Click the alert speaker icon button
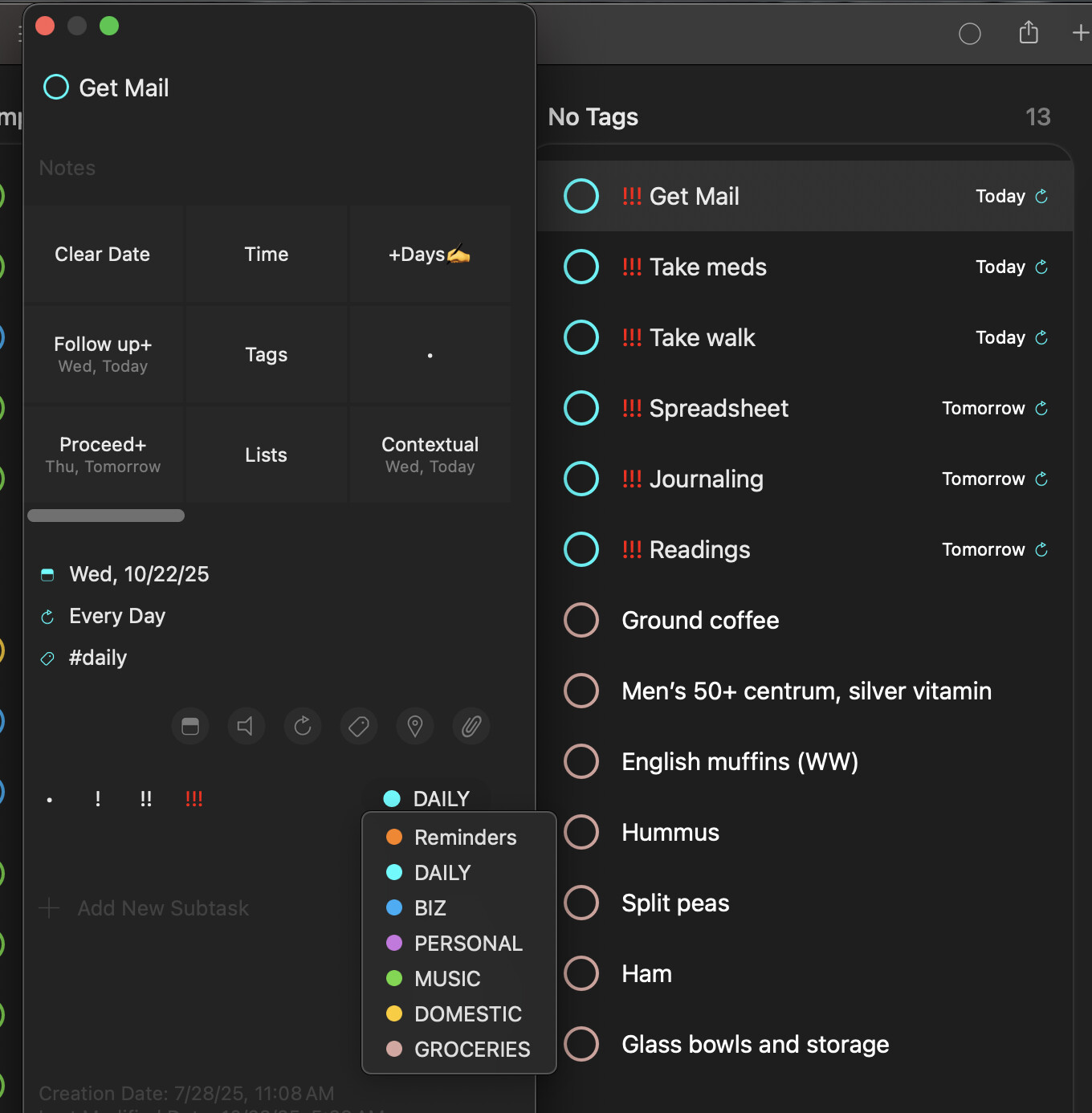Image resolution: width=1092 pixels, height=1113 pixels. (x=246, y=727)
